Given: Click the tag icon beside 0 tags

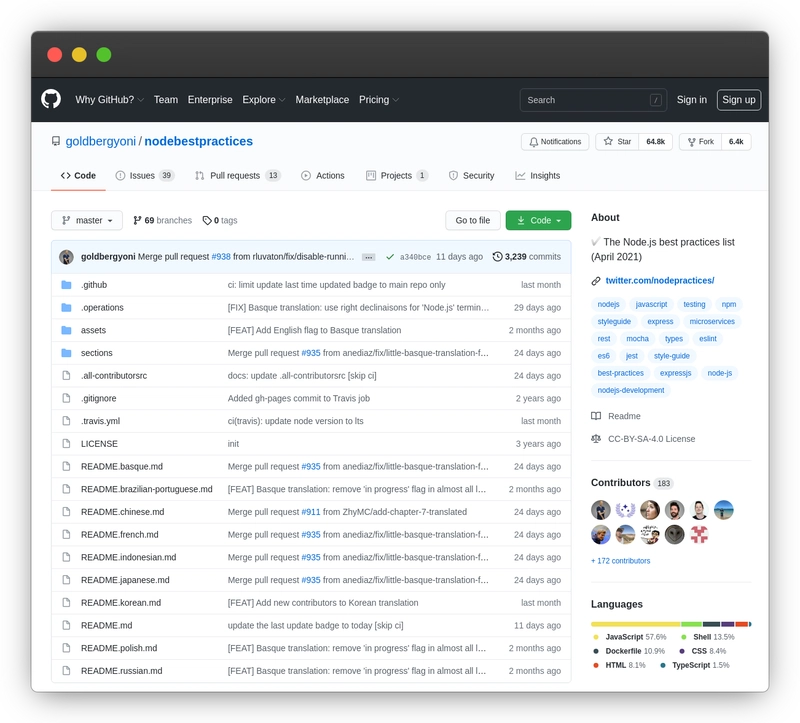Looking at the screenshot, I should point(207,220).
